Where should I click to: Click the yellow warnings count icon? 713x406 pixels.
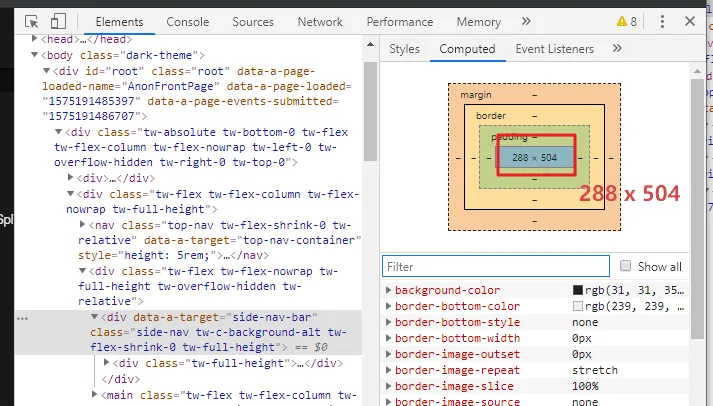[x=627, y=21]
